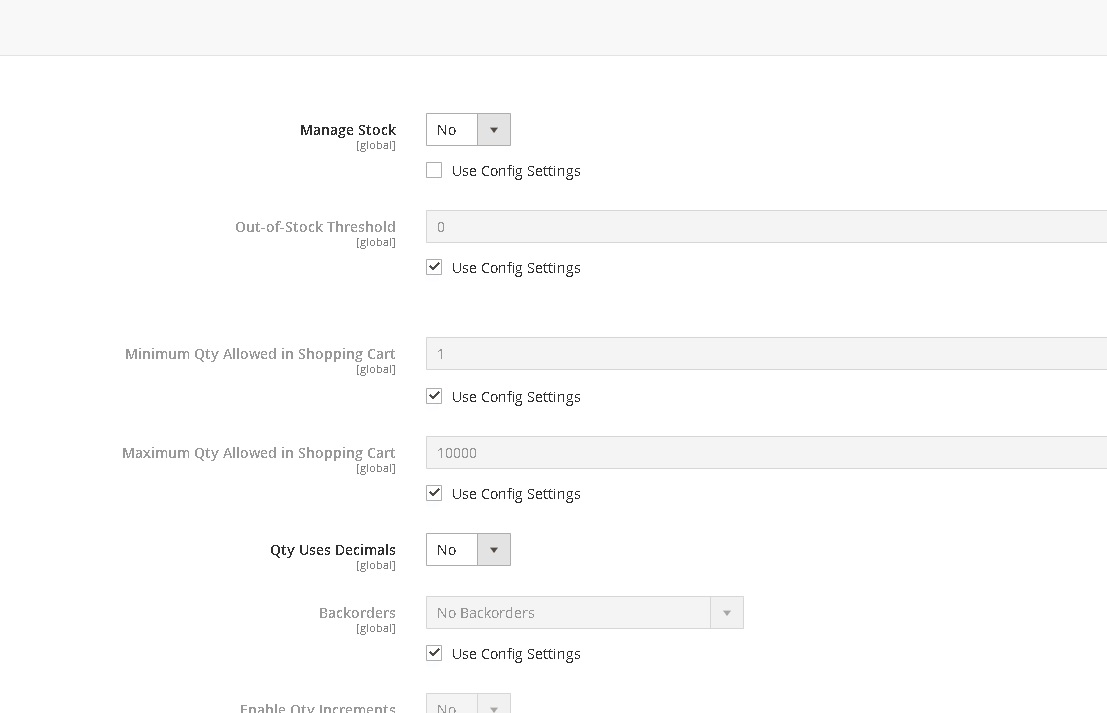The height and width of the screenshot is (713, 1107).
Task: Enable Use Config Settings for Manage Stock
Action: (x=434, y=169)
